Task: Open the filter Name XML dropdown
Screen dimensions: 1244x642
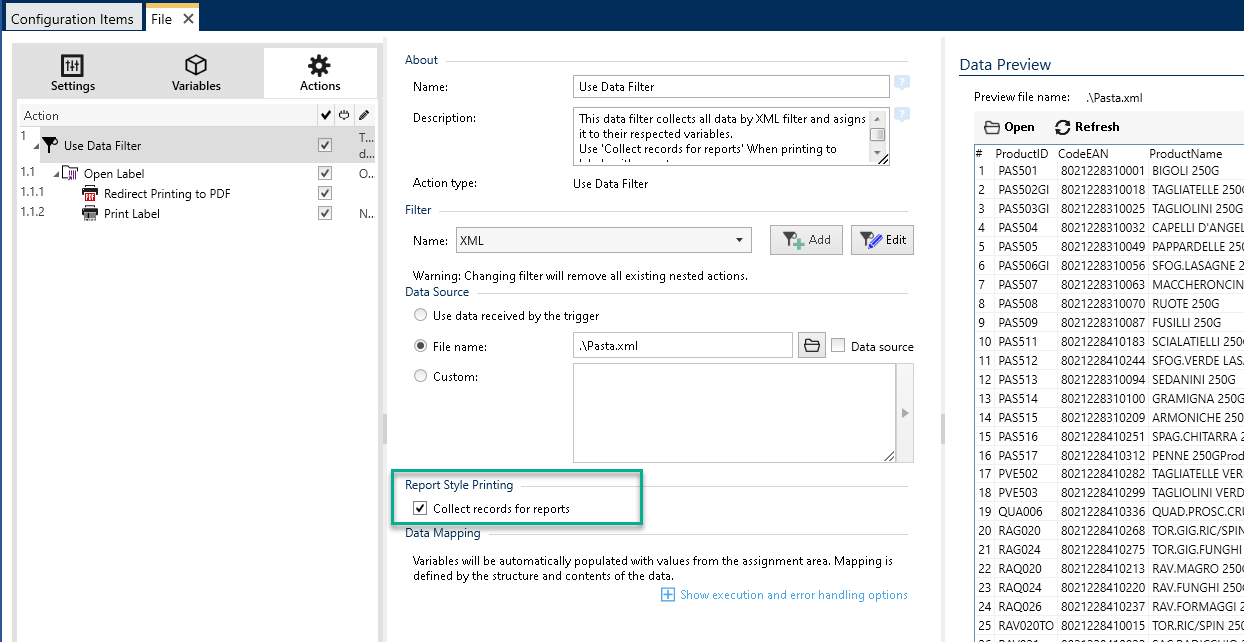Action: [740, 240]
